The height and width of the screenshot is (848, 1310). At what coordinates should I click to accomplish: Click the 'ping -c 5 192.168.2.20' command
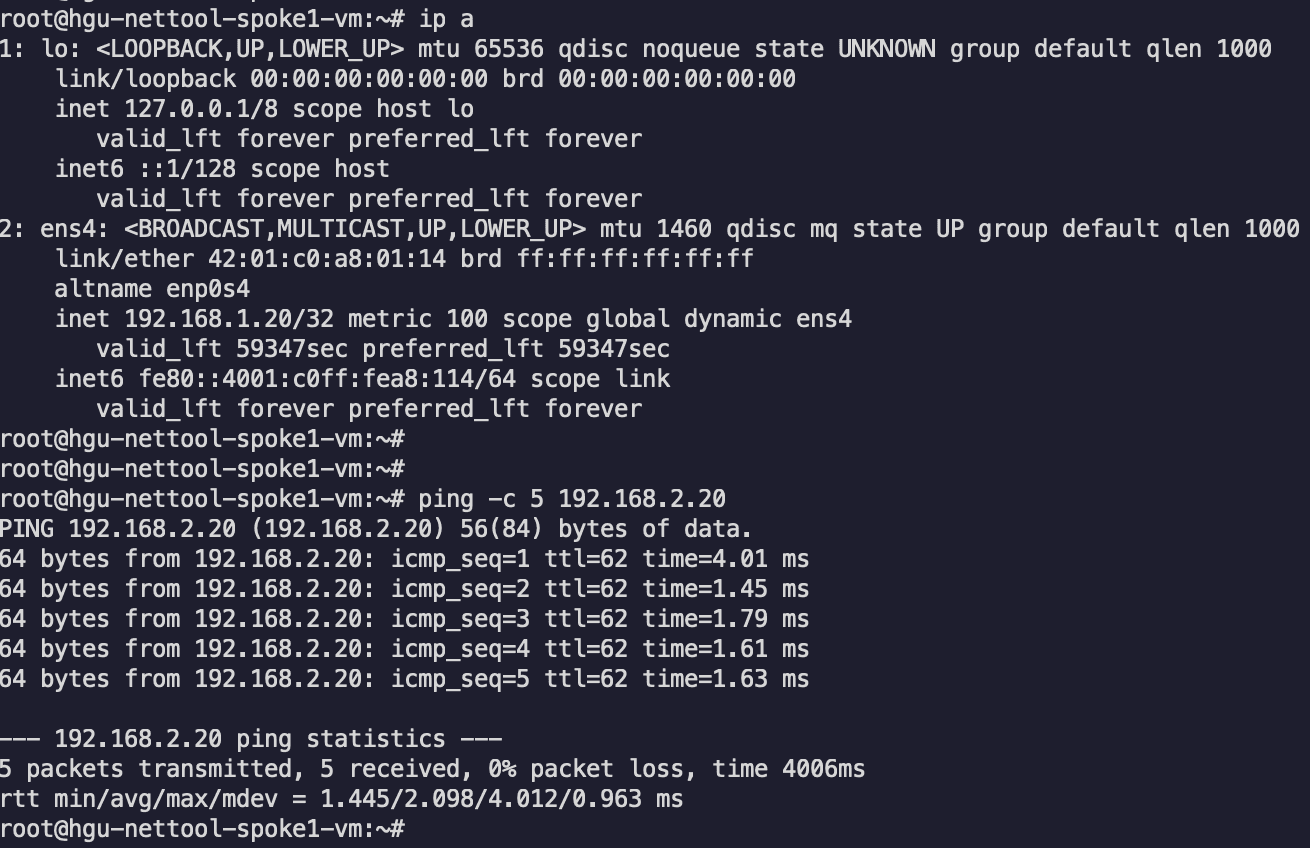(571, 498)
